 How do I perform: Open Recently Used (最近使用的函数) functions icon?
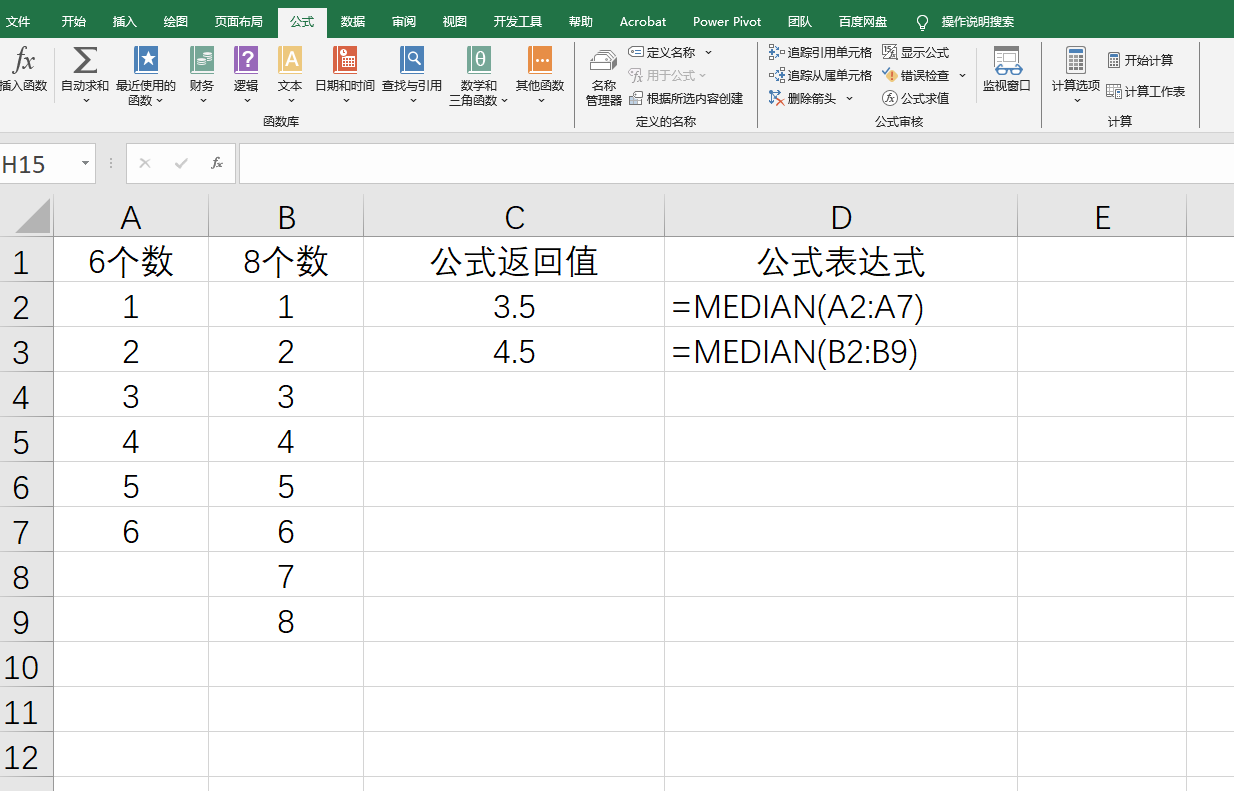click(146, 60)
